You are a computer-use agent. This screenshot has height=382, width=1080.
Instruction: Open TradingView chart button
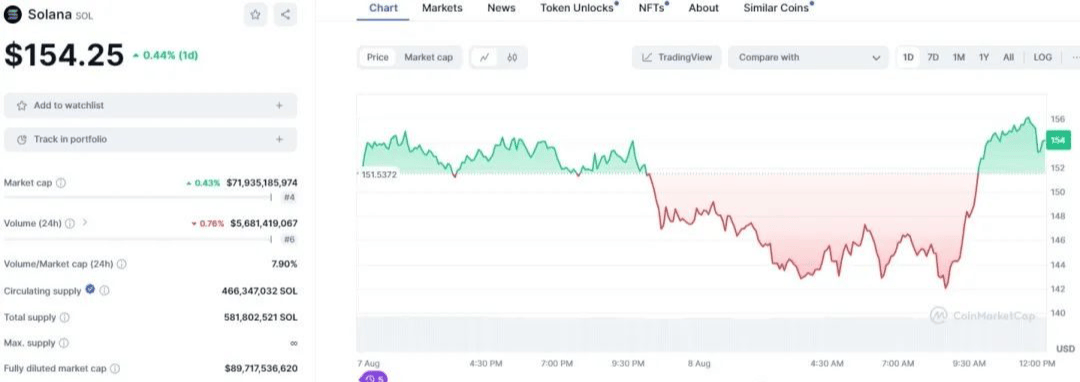(x=676, y=58)
